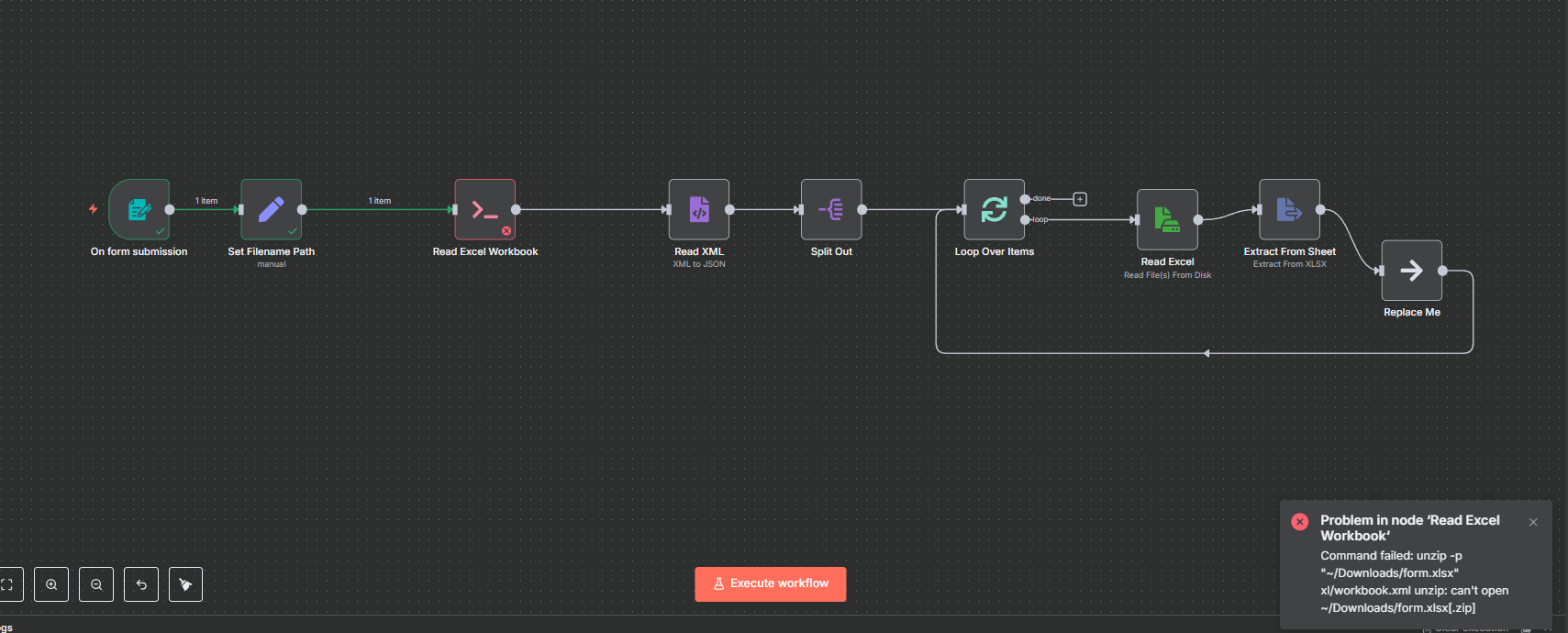Select the Set Filename Path pencil node
Screen dimensions: 1568x633
271,209
